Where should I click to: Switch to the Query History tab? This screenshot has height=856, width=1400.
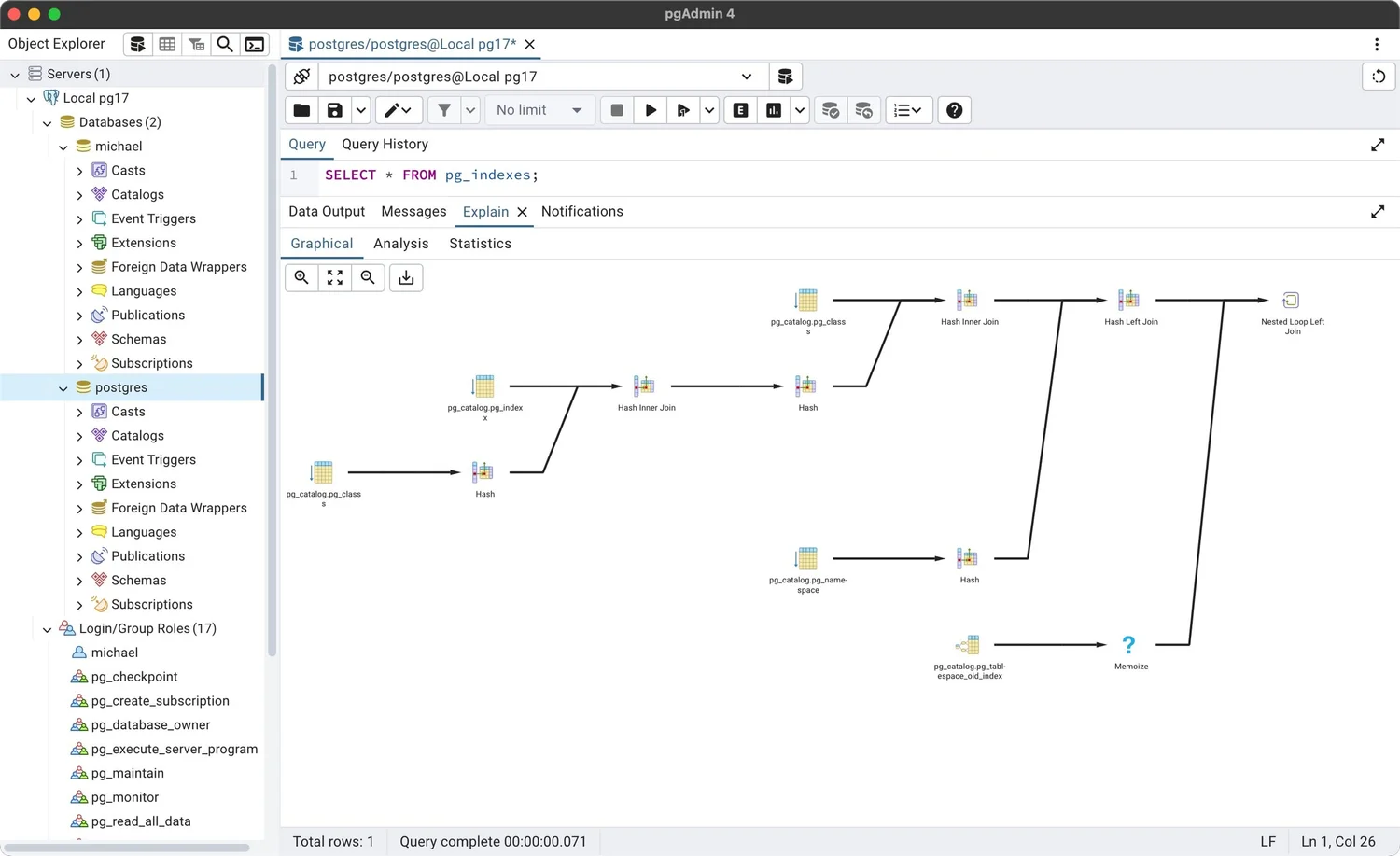[x=384, y=144]
